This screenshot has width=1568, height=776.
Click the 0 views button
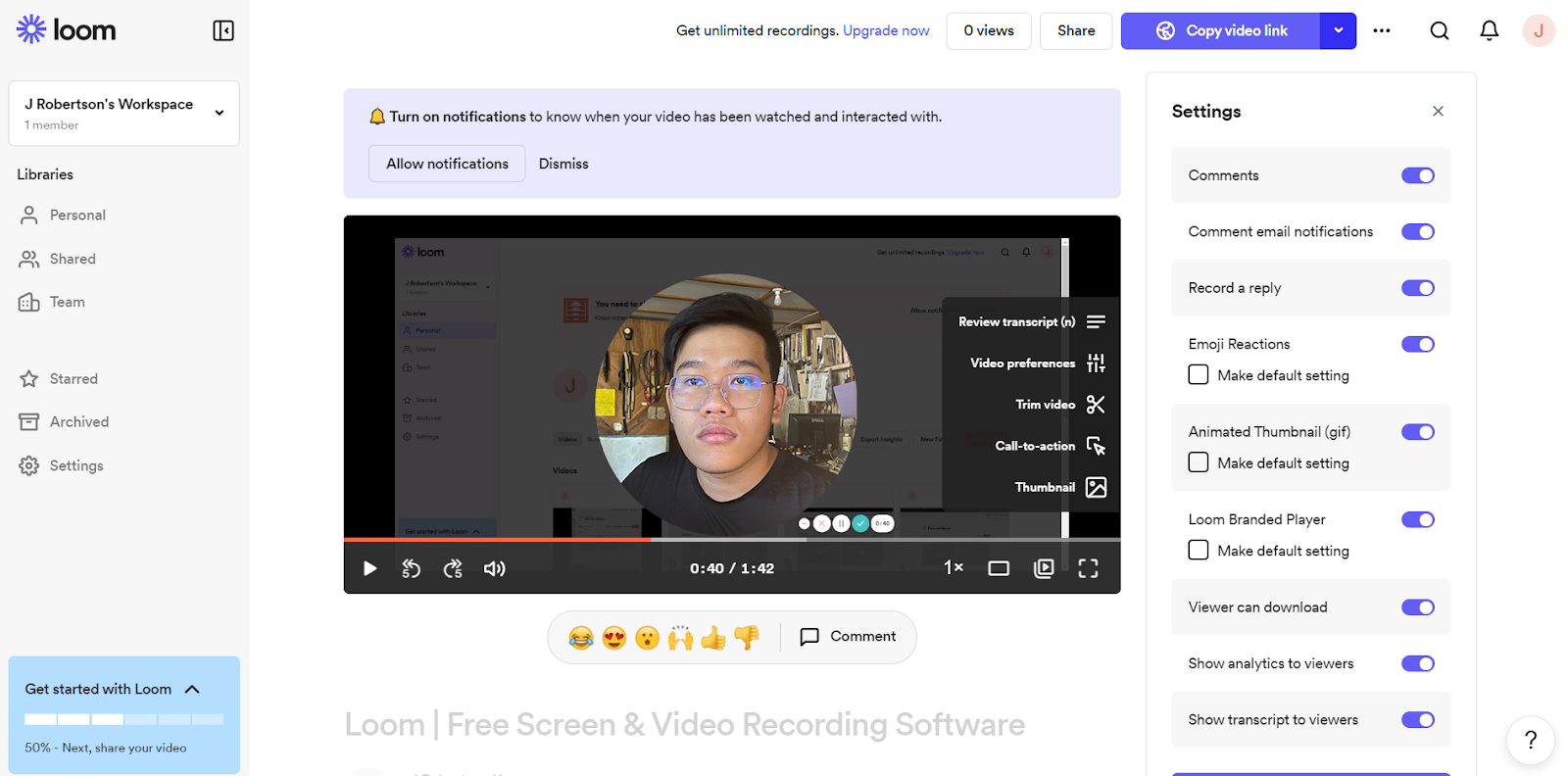[x=989, y=30]
